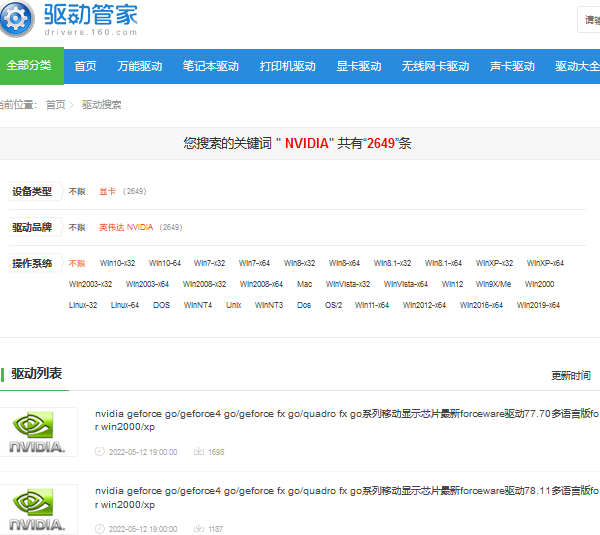Click download icon next to 1698 count
This screenshot has height=535, width=600.
pyautogui.click(x=199, y=452)
